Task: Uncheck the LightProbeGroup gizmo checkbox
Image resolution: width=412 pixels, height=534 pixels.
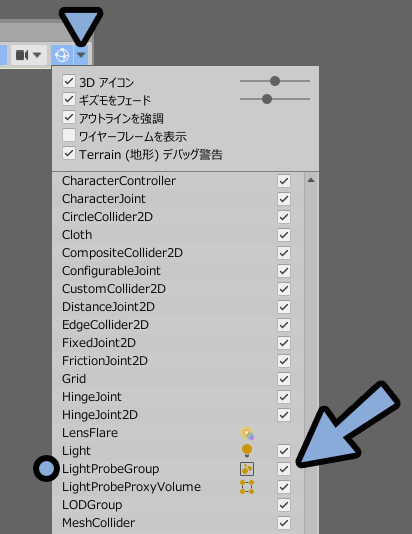Action: click(284, 469)
